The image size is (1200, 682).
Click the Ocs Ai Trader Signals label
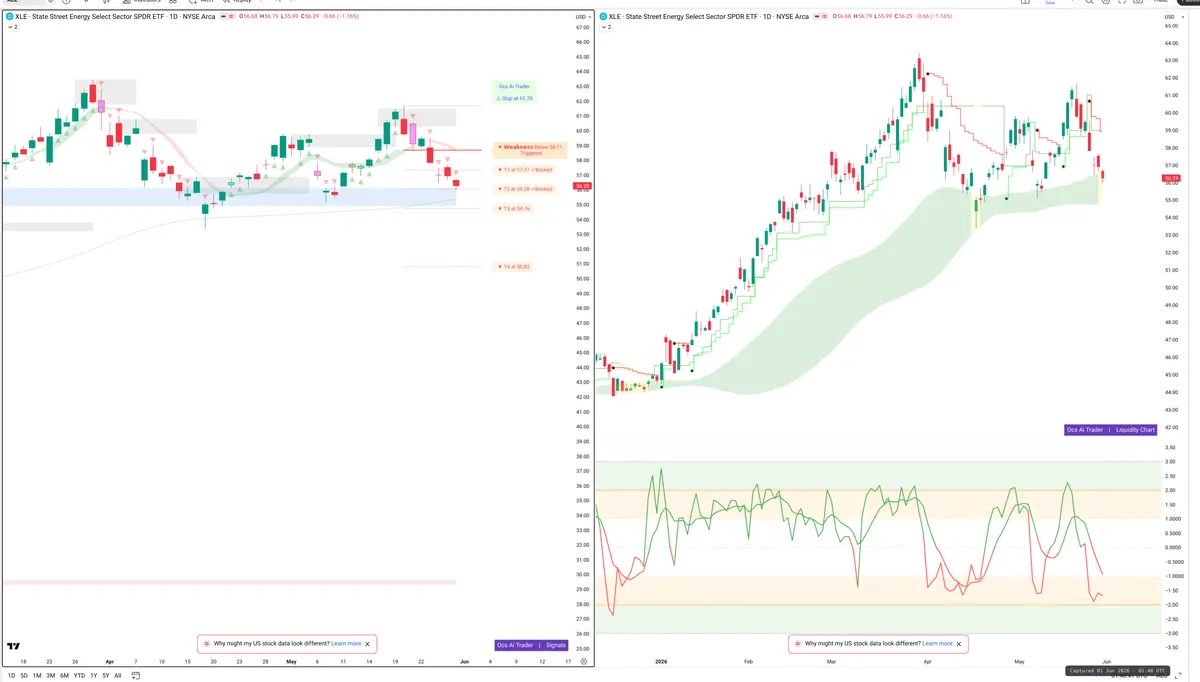[x=532, y=645]
